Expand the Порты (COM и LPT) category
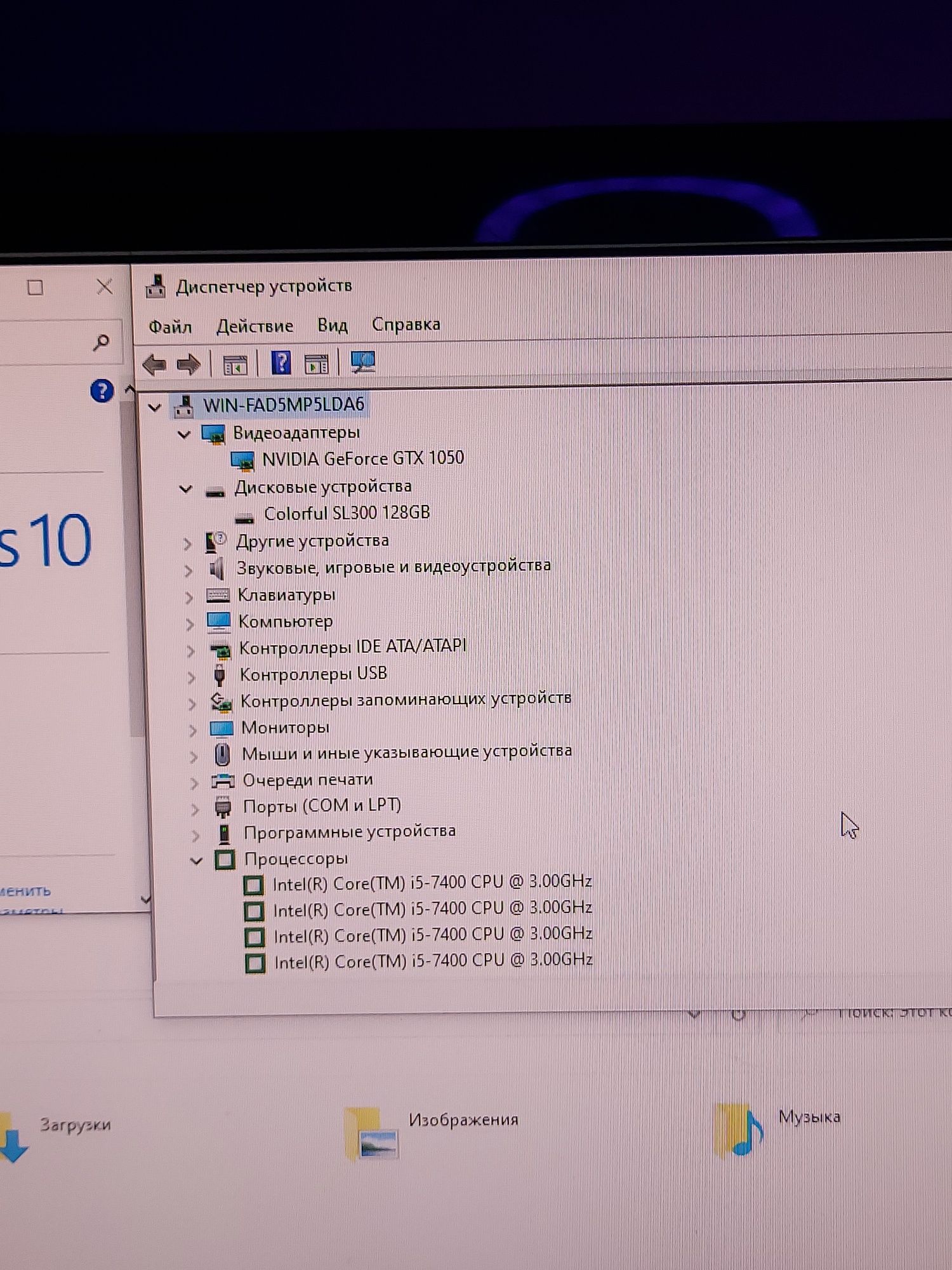 point(195,809)
